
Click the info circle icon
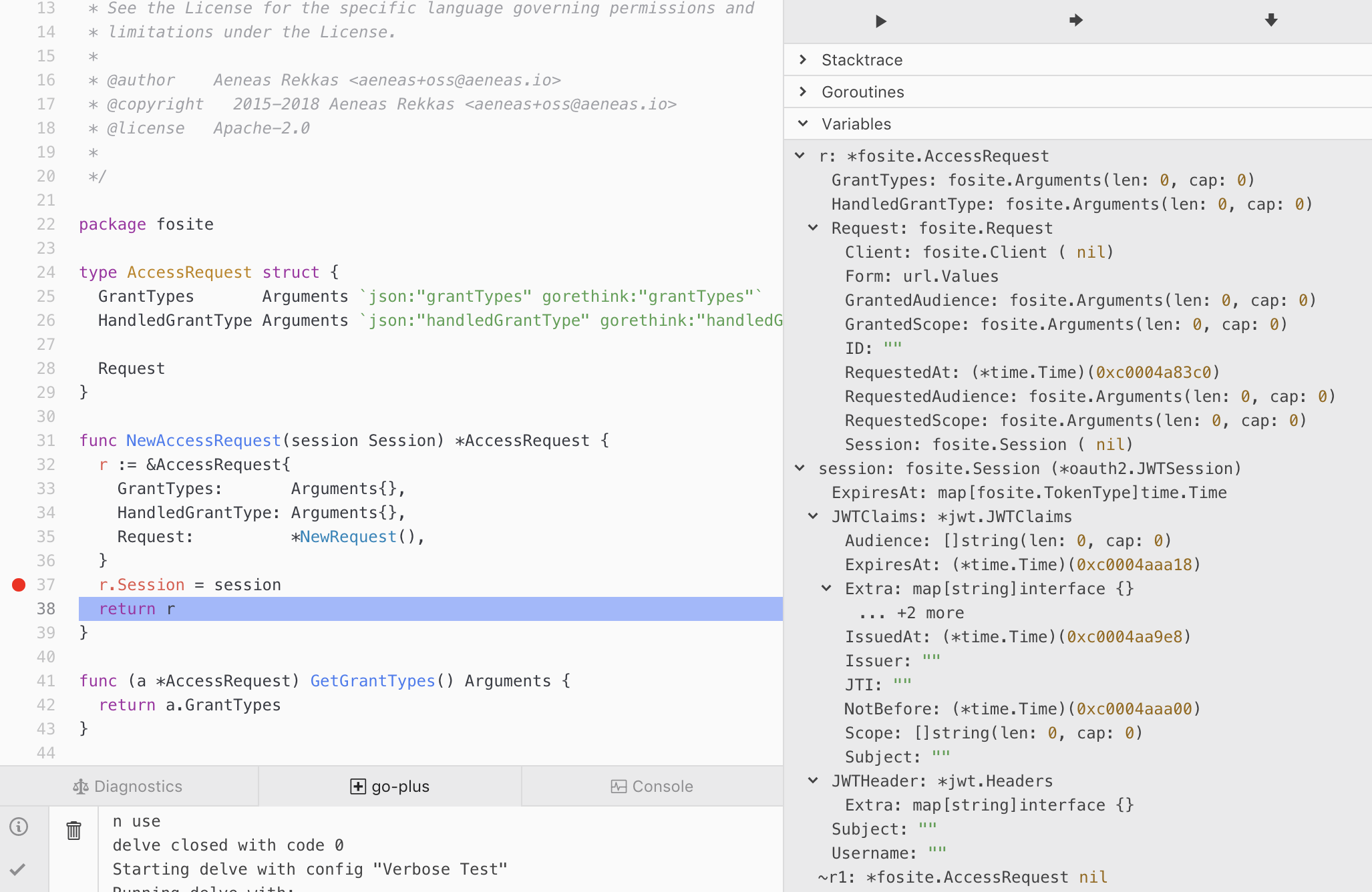point(18,827)
